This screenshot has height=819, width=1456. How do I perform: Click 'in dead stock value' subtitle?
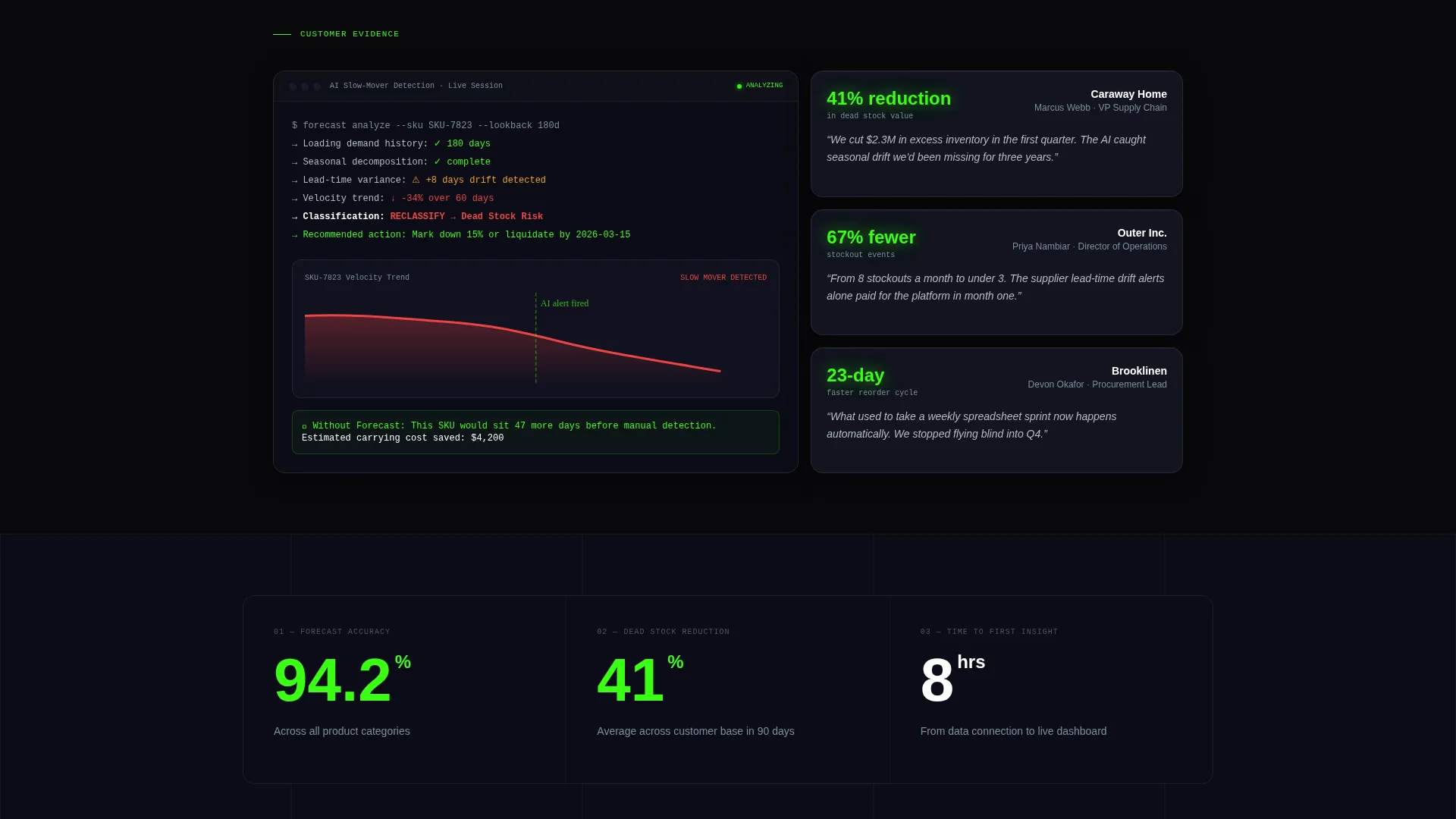pyautogui.click(x=870, y=116)
